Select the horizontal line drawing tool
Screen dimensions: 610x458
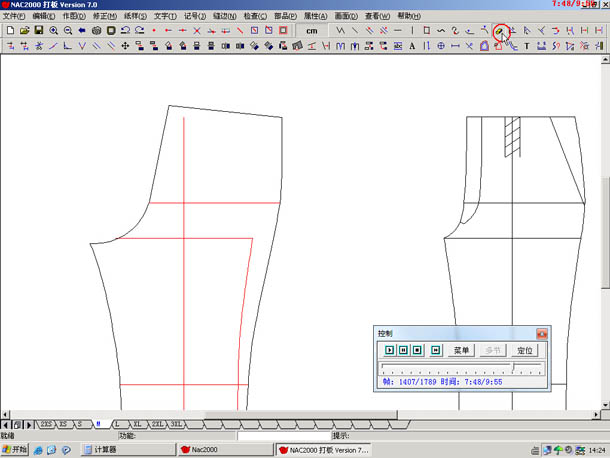pyautogui.click(x=398, y=30)
